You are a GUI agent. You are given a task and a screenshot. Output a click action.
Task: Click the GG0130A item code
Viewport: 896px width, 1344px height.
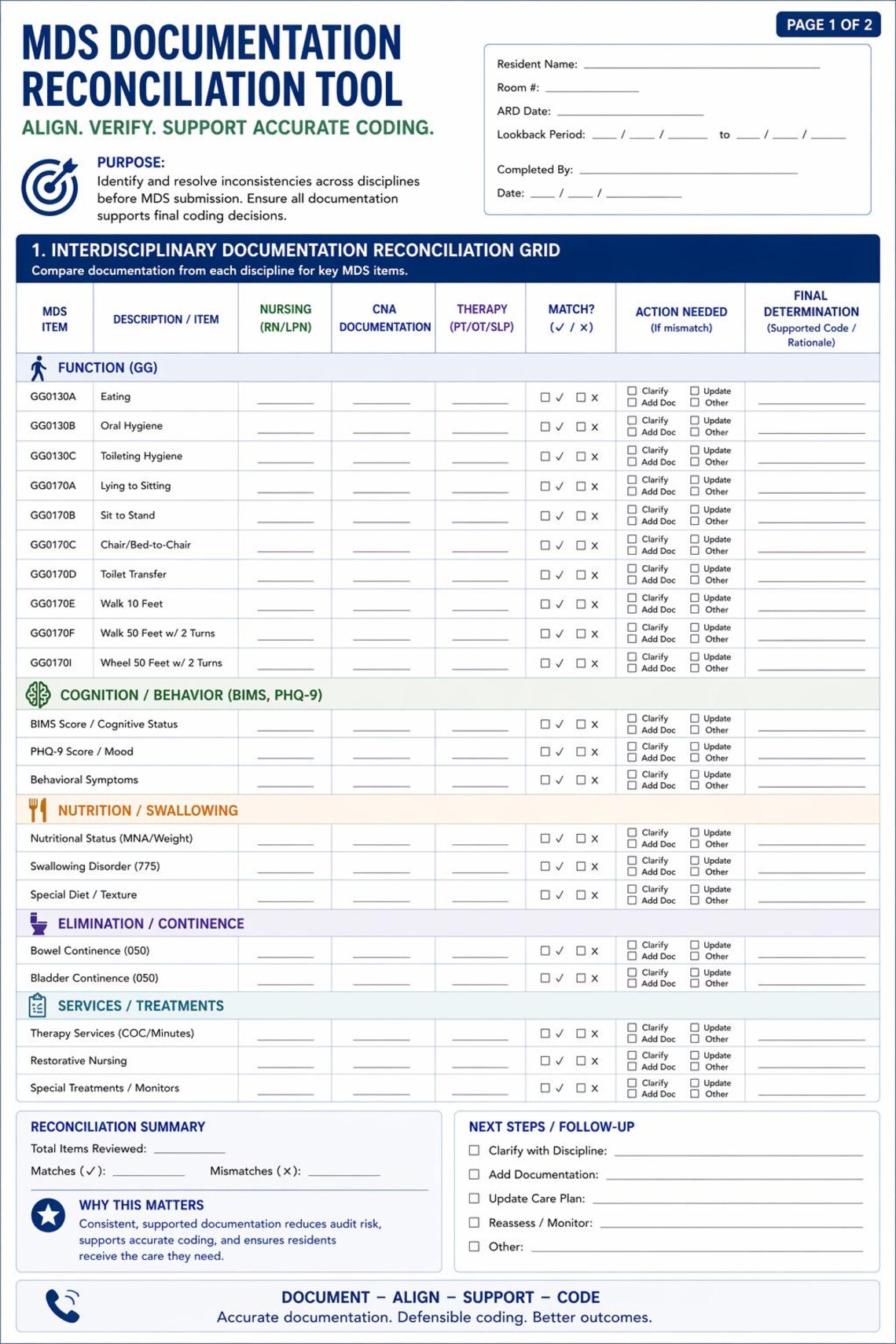point(53,397)
